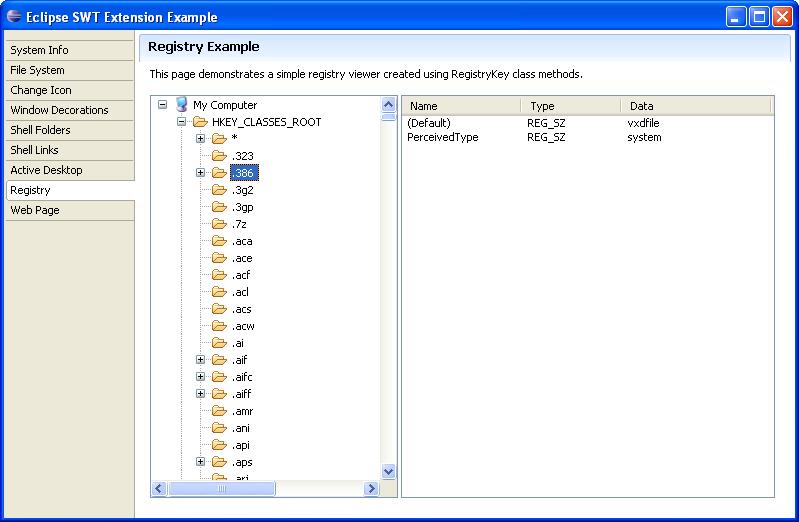Select the .3g2 key label

[243, 190]
